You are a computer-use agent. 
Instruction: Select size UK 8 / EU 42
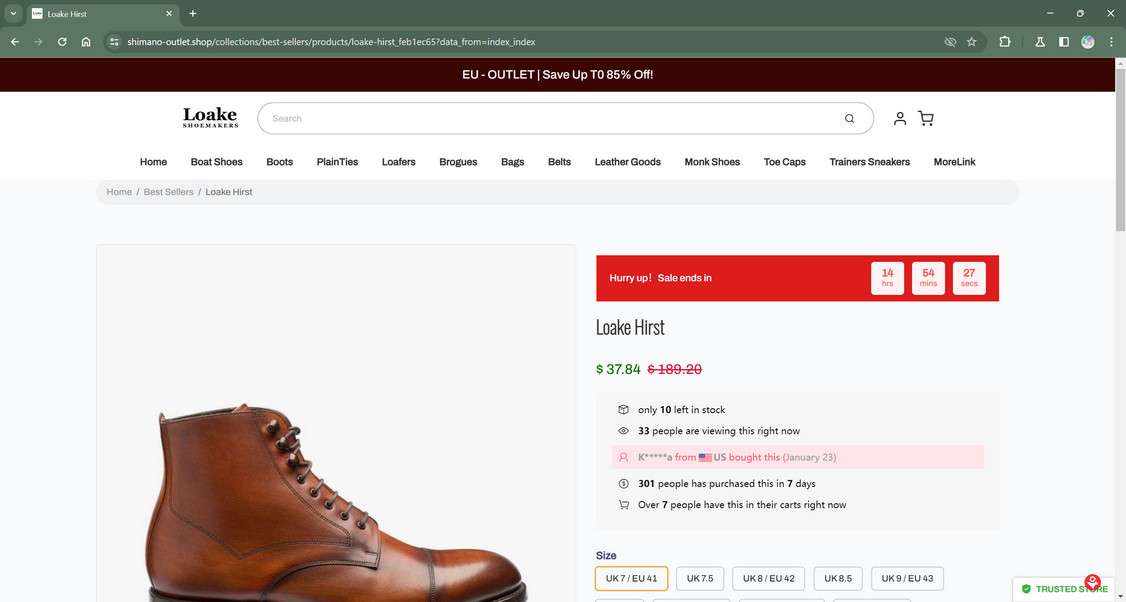(768, 578)
